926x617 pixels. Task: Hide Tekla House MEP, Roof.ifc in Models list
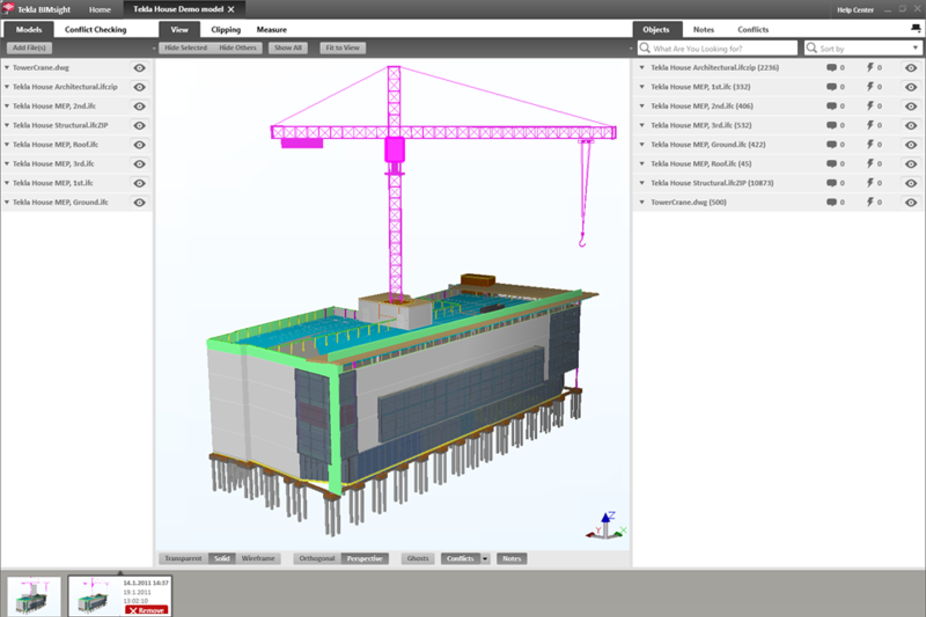tap(139, 145)
